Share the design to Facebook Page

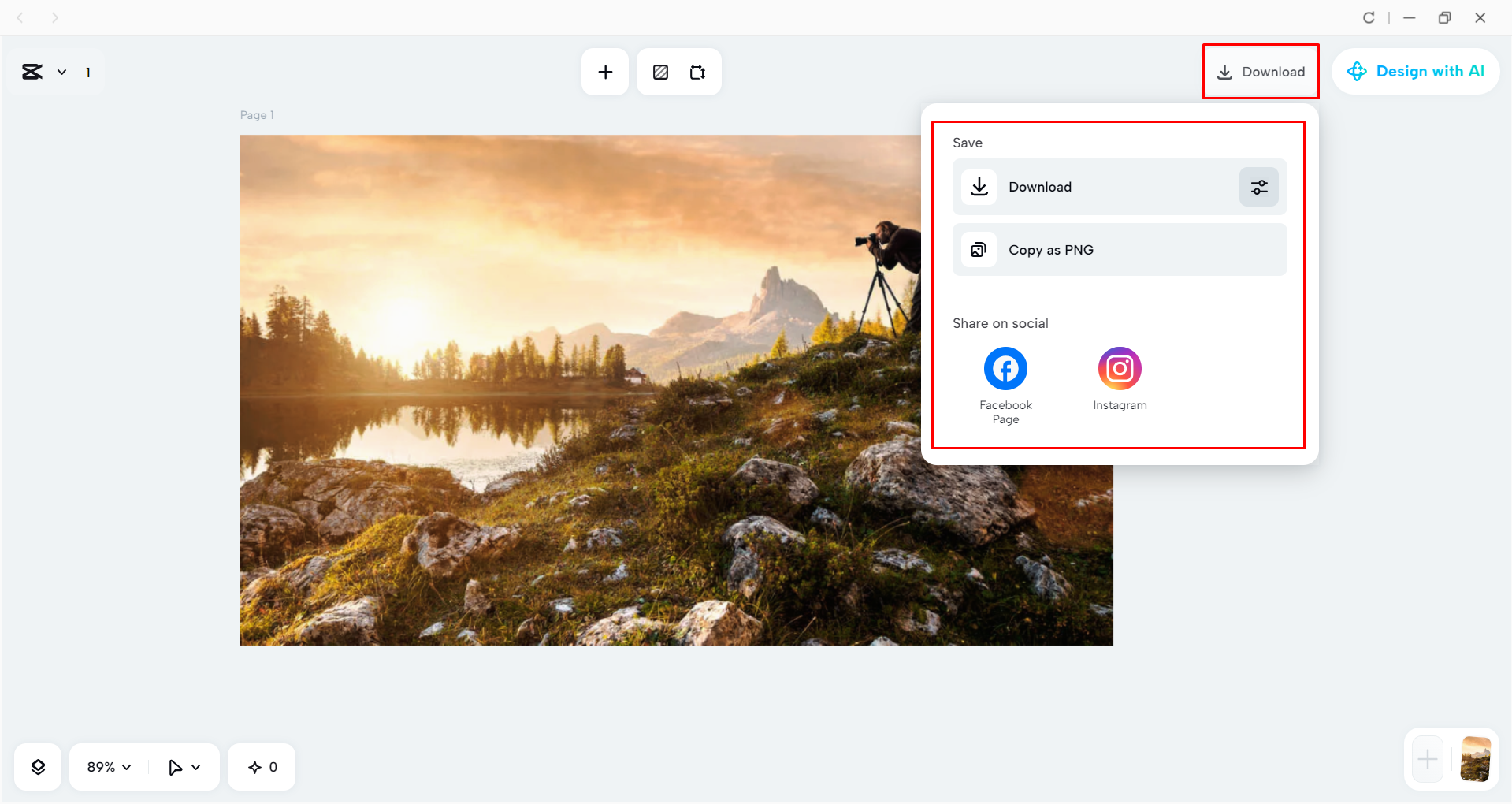(1005, 367)
